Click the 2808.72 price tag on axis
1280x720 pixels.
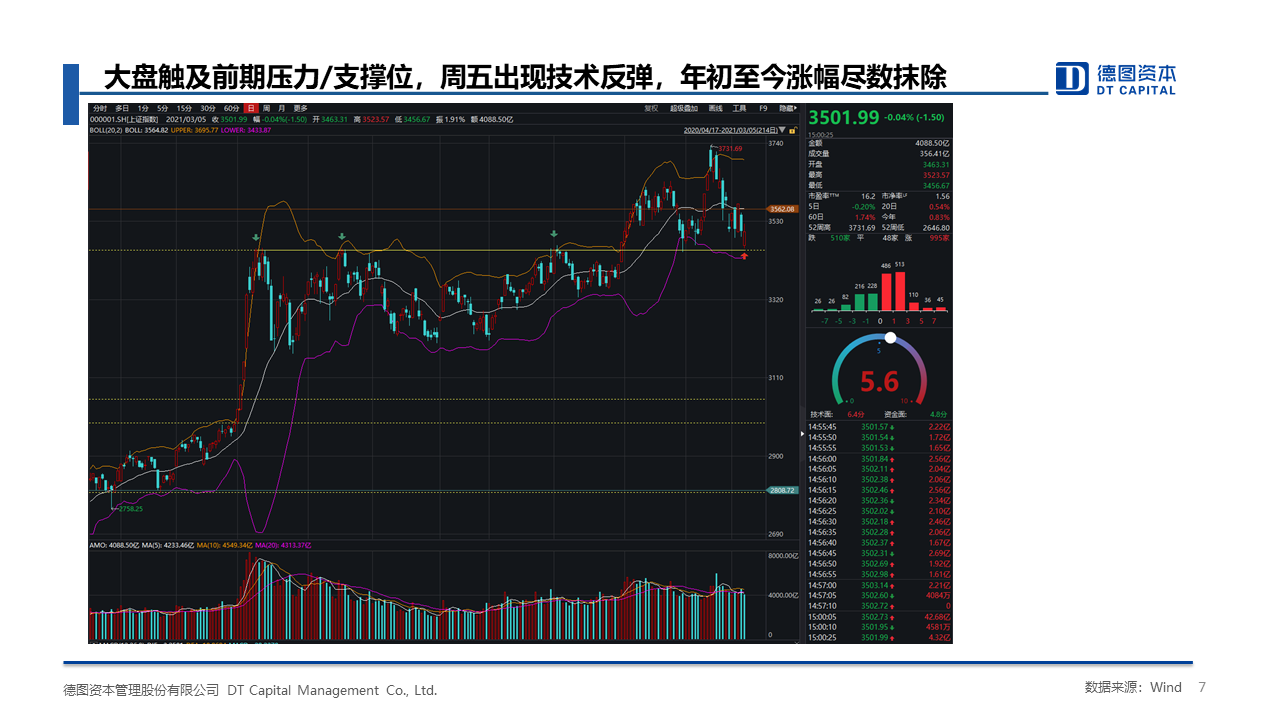[x=780, y=490]
